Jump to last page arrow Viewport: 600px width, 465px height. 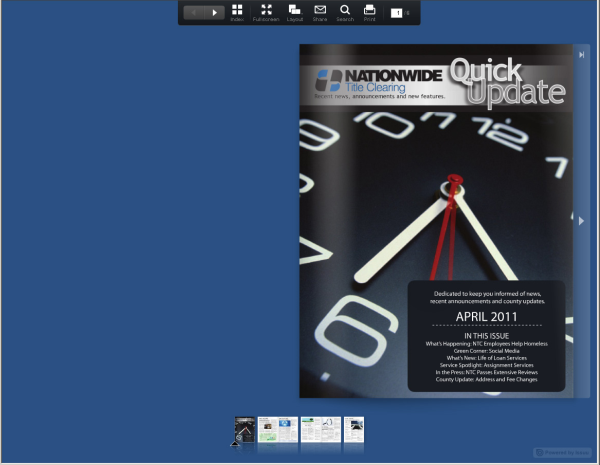pos(582,55)
